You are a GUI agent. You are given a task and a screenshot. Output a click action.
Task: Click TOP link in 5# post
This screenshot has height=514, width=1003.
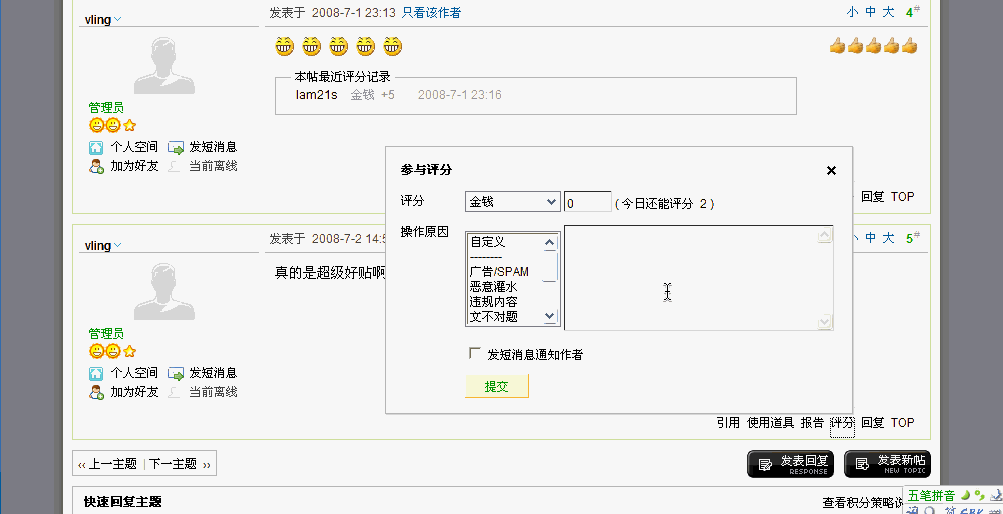click(x=903, y=423)
